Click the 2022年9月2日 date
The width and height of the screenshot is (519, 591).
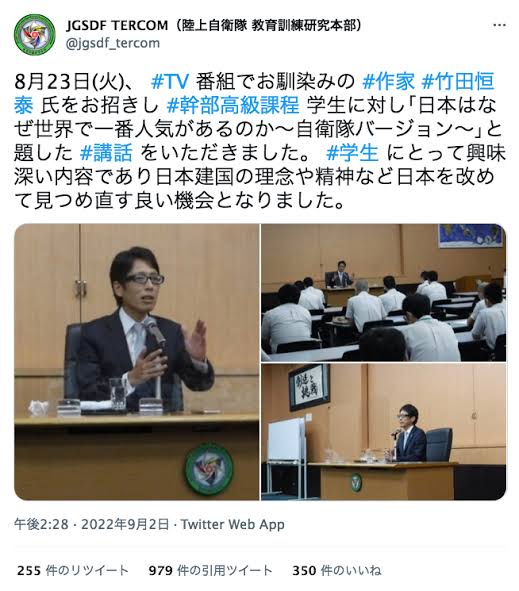point(125,524)
